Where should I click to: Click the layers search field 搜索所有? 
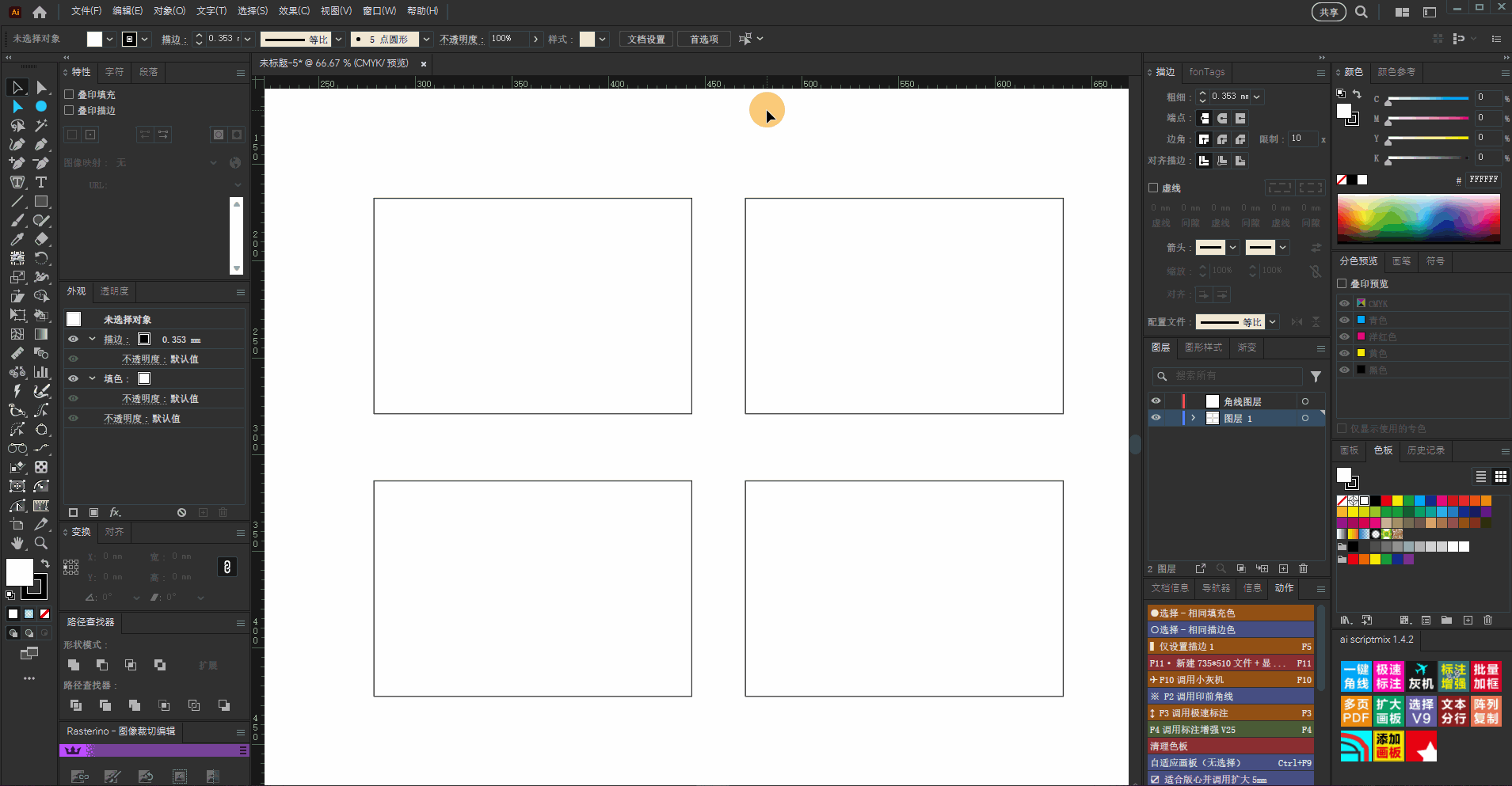click(1227, 376)
